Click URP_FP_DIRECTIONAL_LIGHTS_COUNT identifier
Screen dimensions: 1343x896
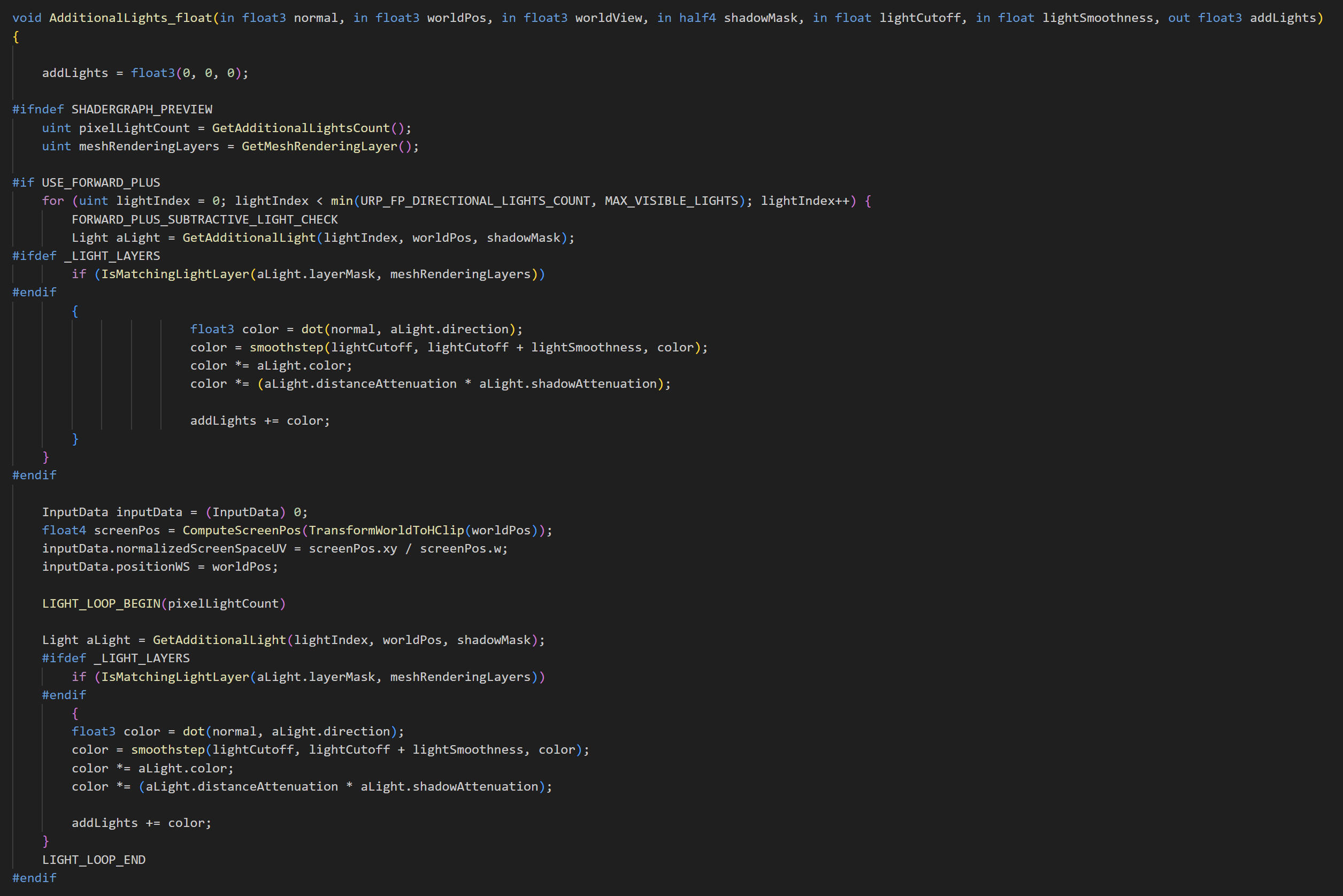[x=474, y=201]
